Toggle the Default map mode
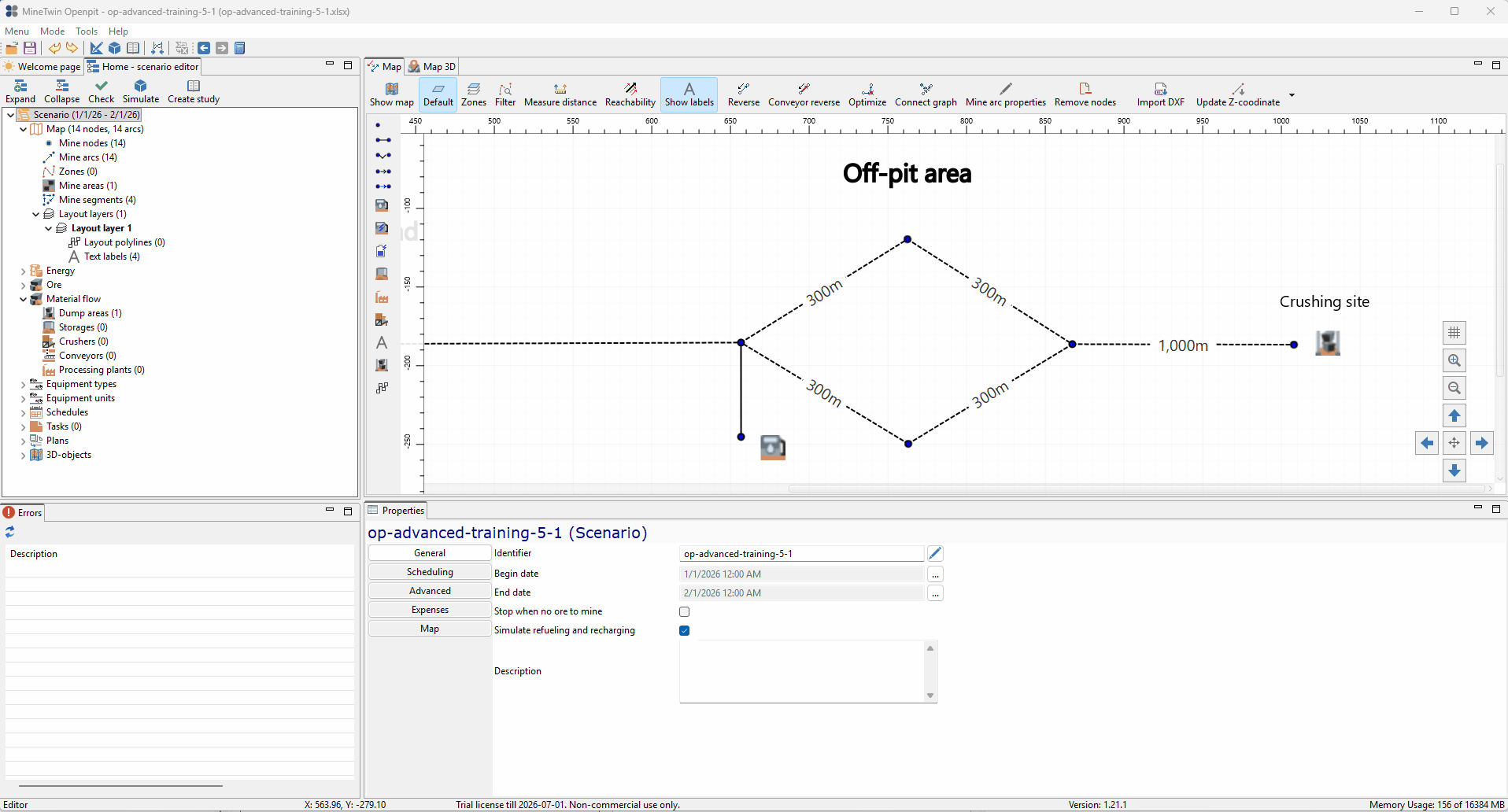This screenshot has height=812, width=1508. point(438,94)
